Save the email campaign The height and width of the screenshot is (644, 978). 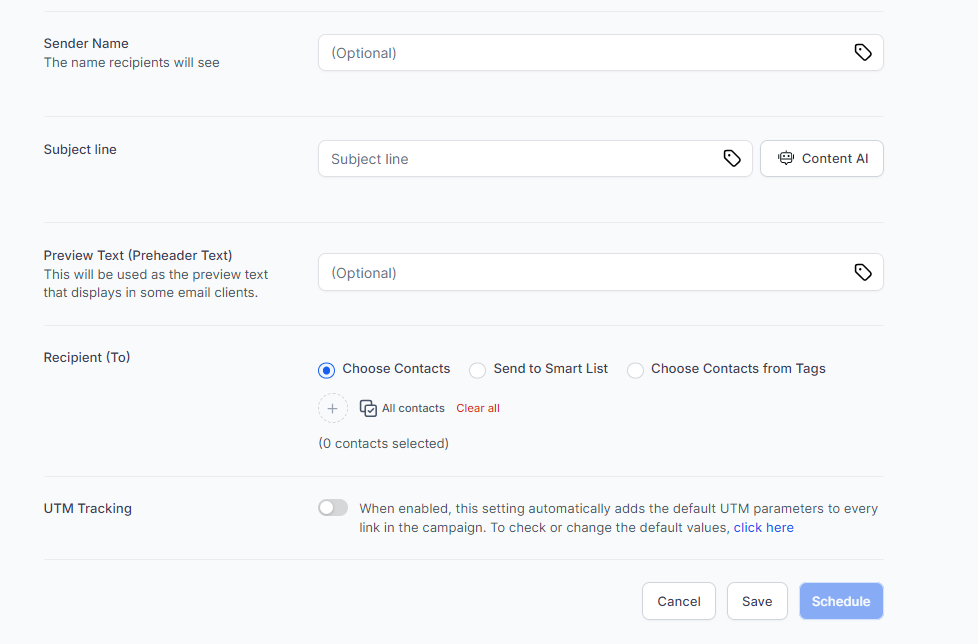coord(757,601)
